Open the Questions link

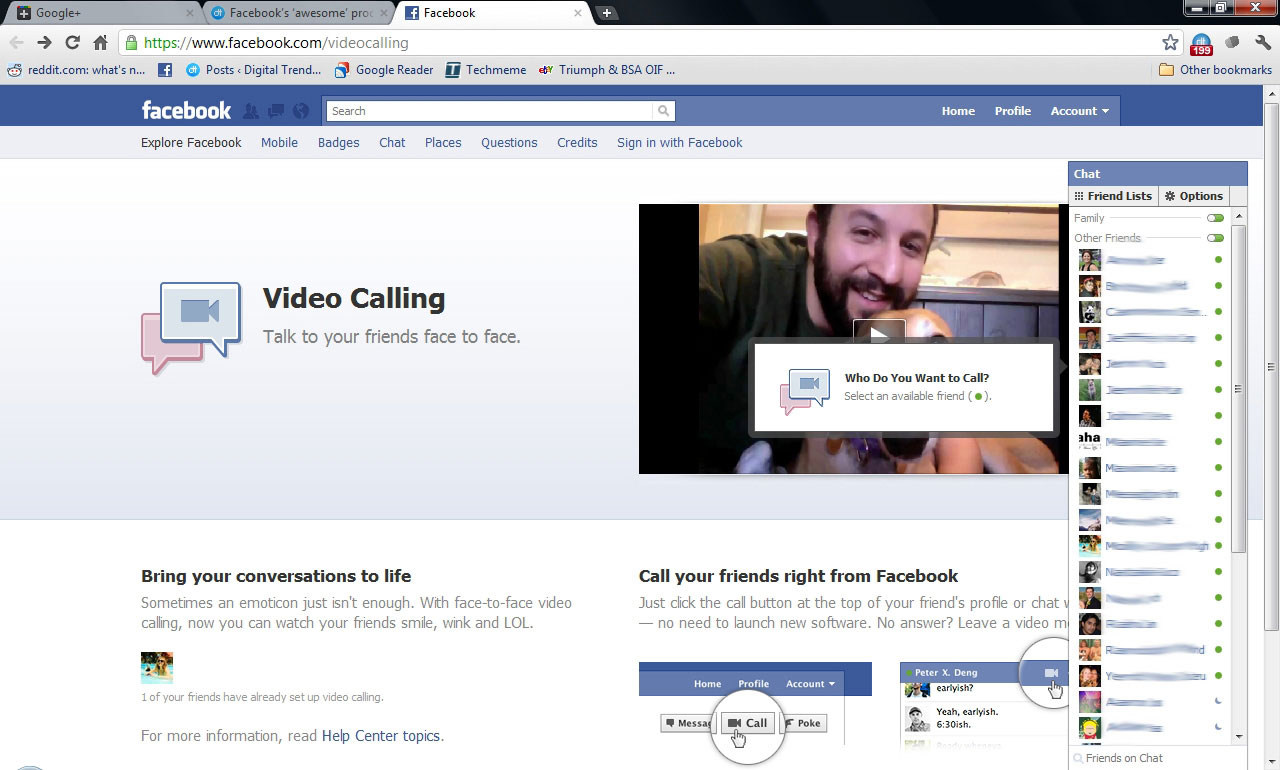pos(509,142)
